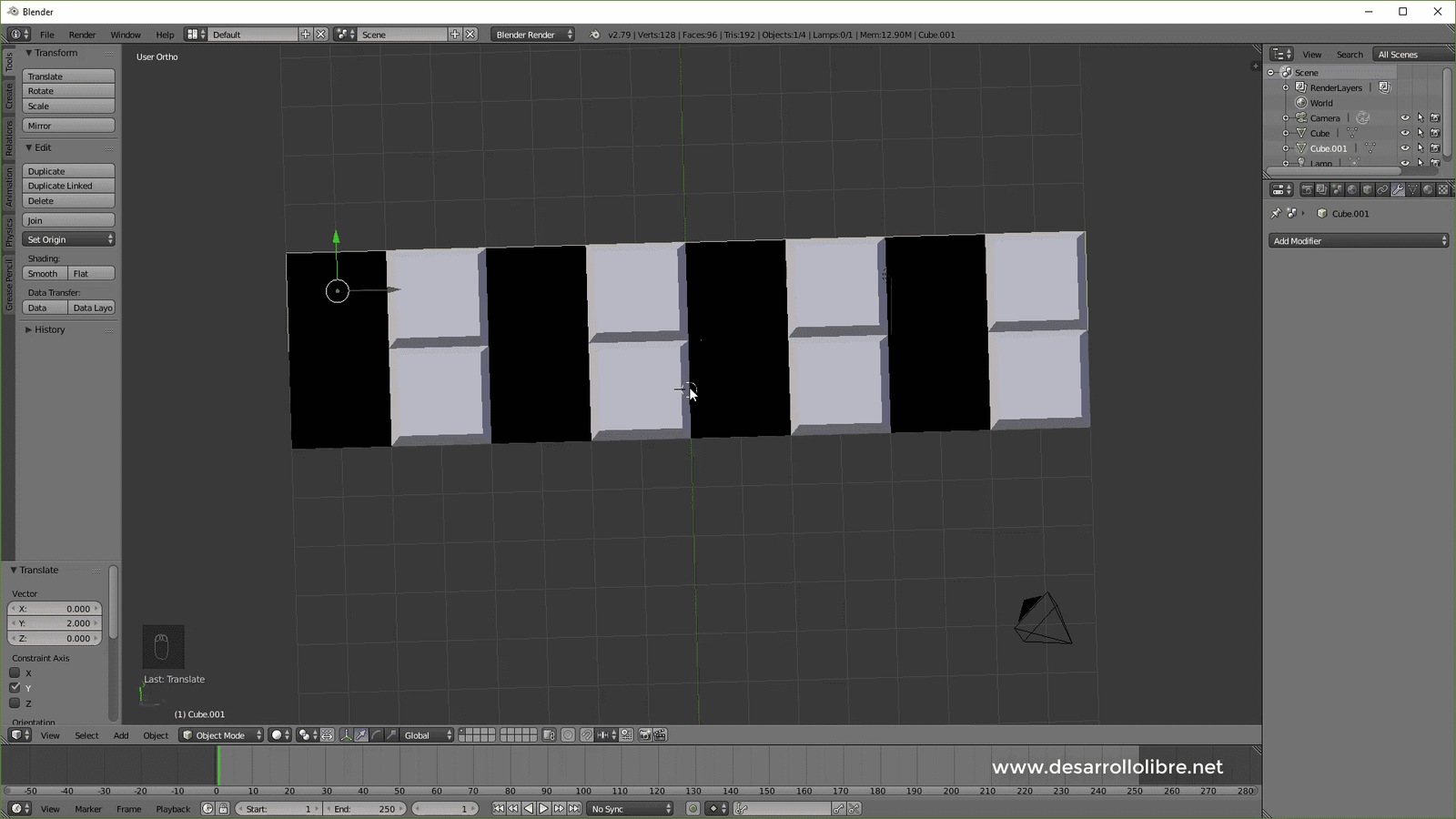This screenshot has width=1456, height=819.
Task: Click the auto-keyframe record button
Action: pos(693,809)
